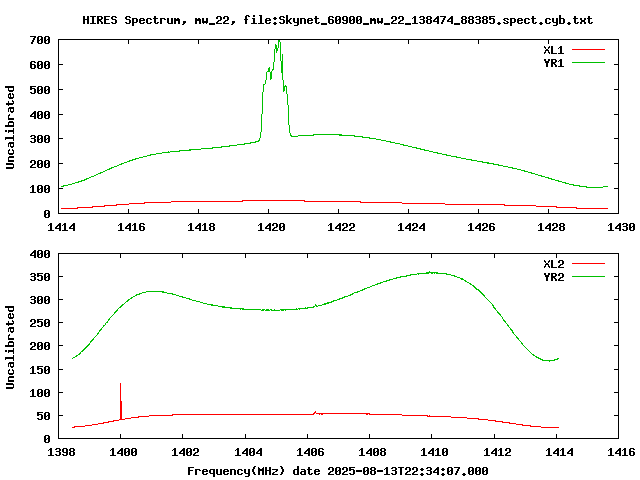The height and width of the screenshot is (480, 640).
Task: Click the green YR2 legend line sample
Action: (588, 277)
